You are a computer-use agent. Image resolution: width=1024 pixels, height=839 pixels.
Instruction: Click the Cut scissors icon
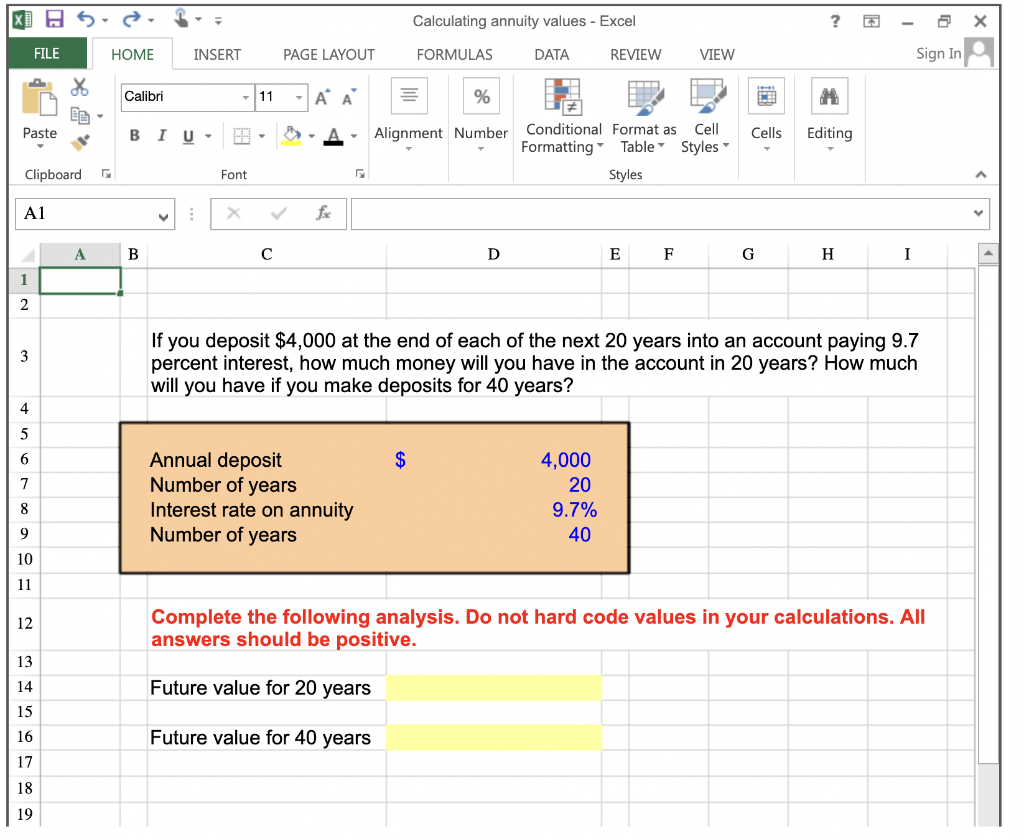click(x=79, y=87)
